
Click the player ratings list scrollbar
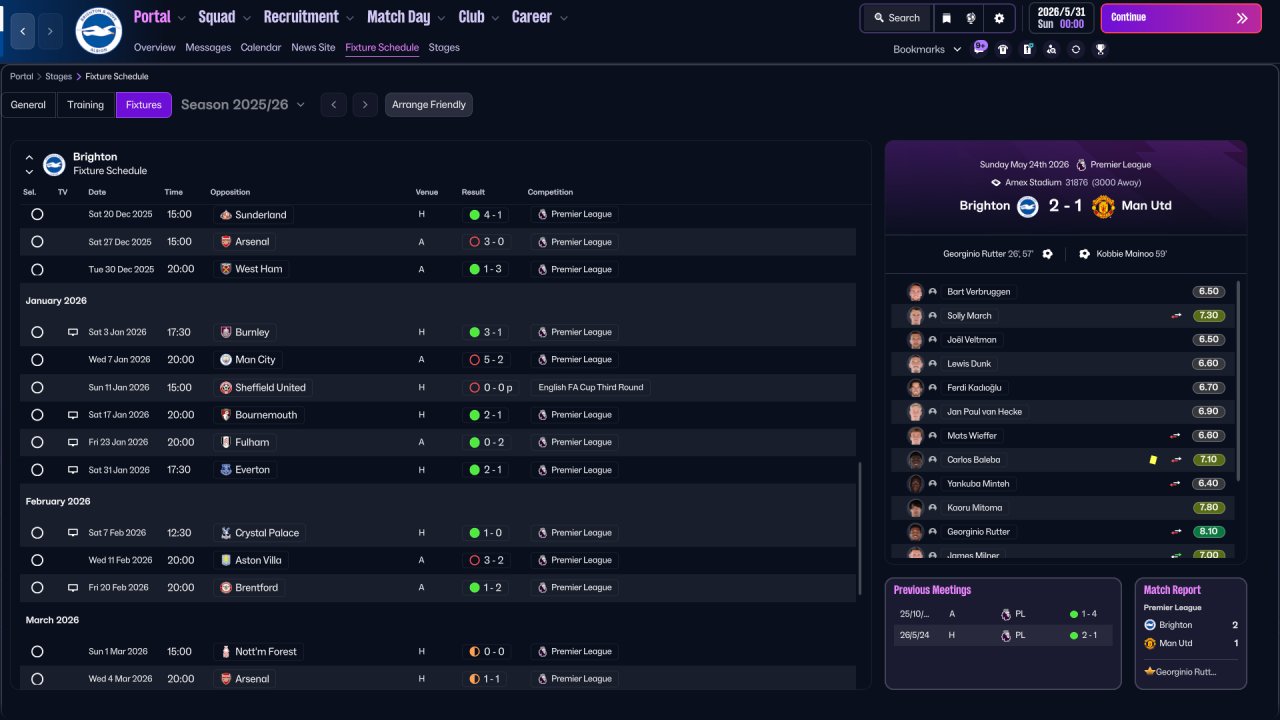pyautogui.click(x=1238, y=380)
